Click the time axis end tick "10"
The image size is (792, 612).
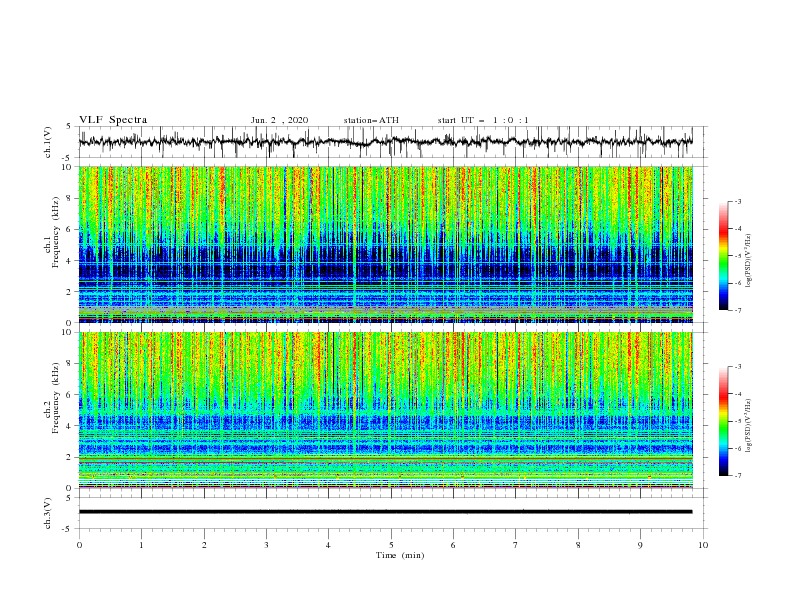(703, 545)
